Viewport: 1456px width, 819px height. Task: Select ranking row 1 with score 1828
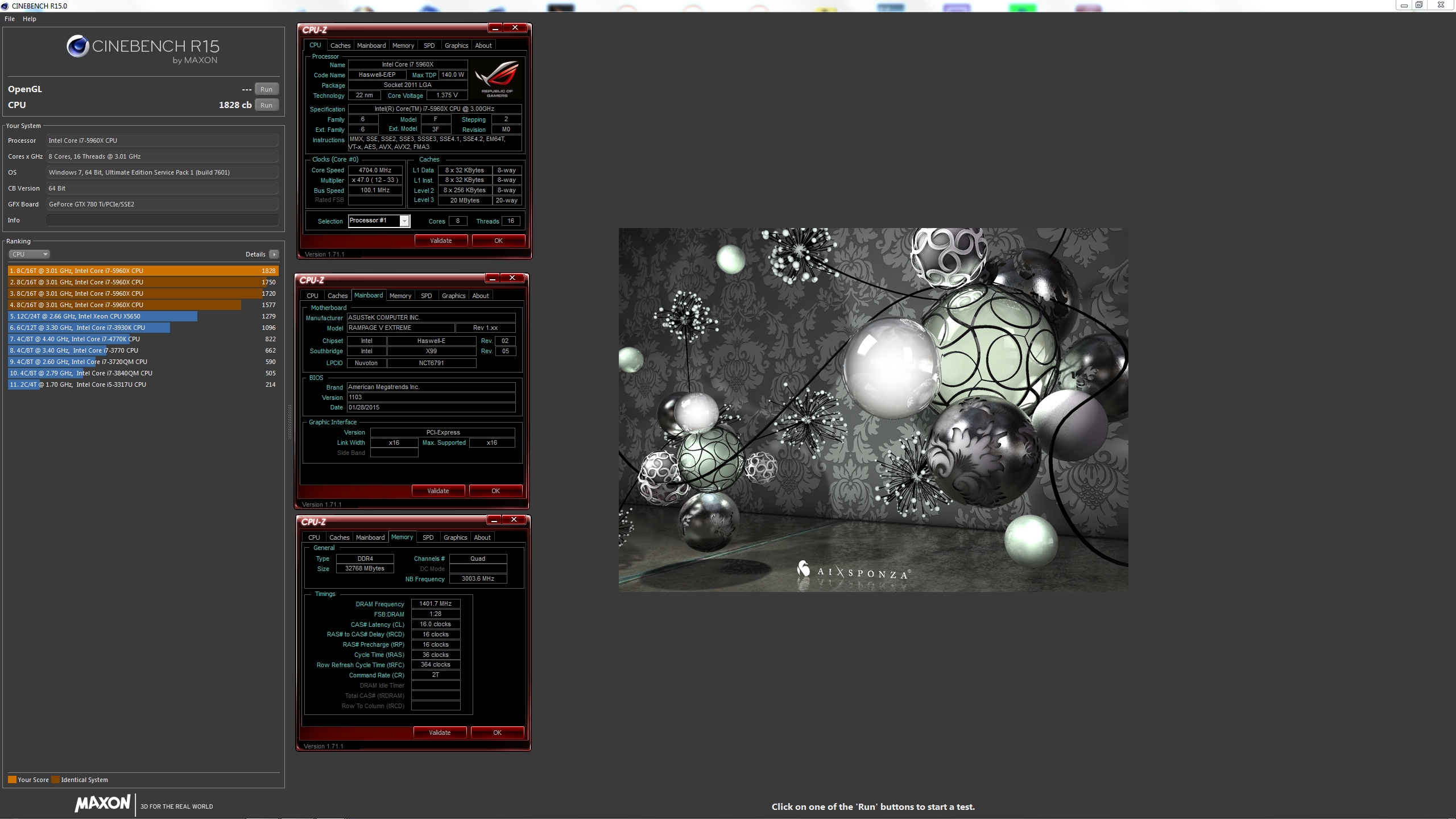(143, 271)
